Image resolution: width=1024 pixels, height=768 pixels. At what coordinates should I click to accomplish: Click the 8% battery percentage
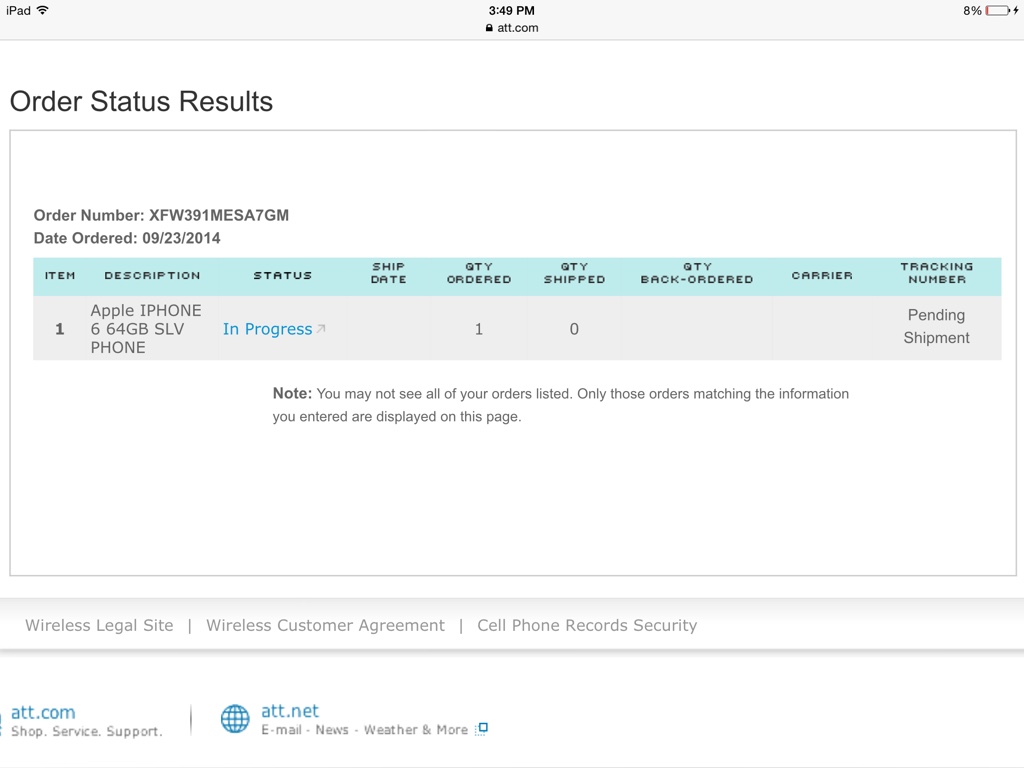tap(972, 10)
